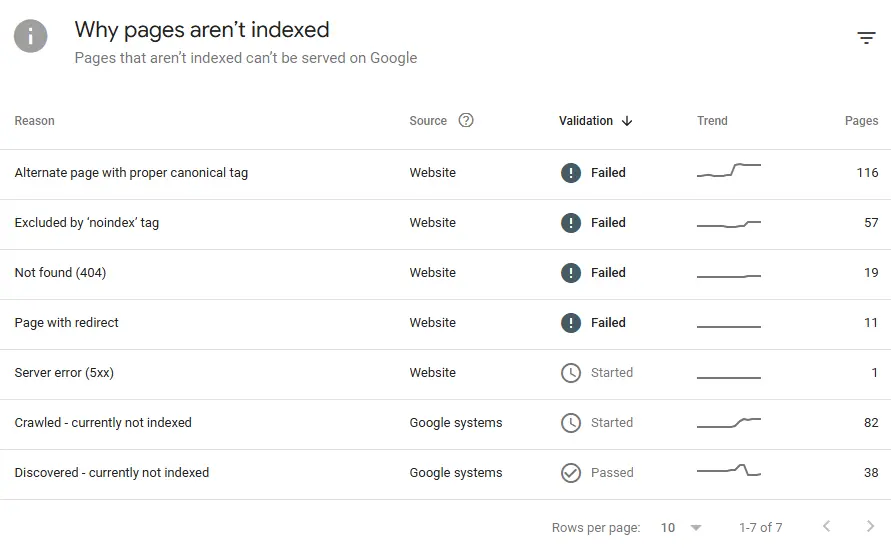
Task: Click the Pages column header
Action: pos(861,121)
